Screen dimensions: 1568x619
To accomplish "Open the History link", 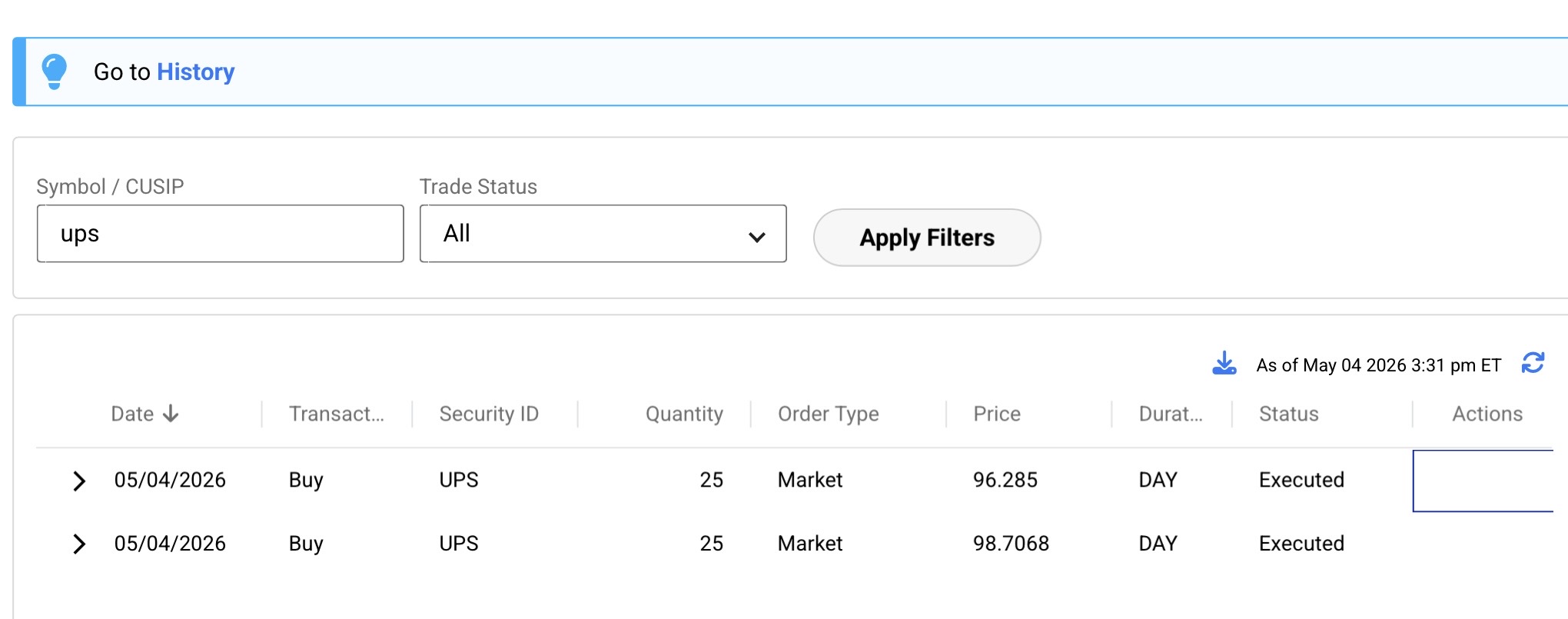I will 195,72.
